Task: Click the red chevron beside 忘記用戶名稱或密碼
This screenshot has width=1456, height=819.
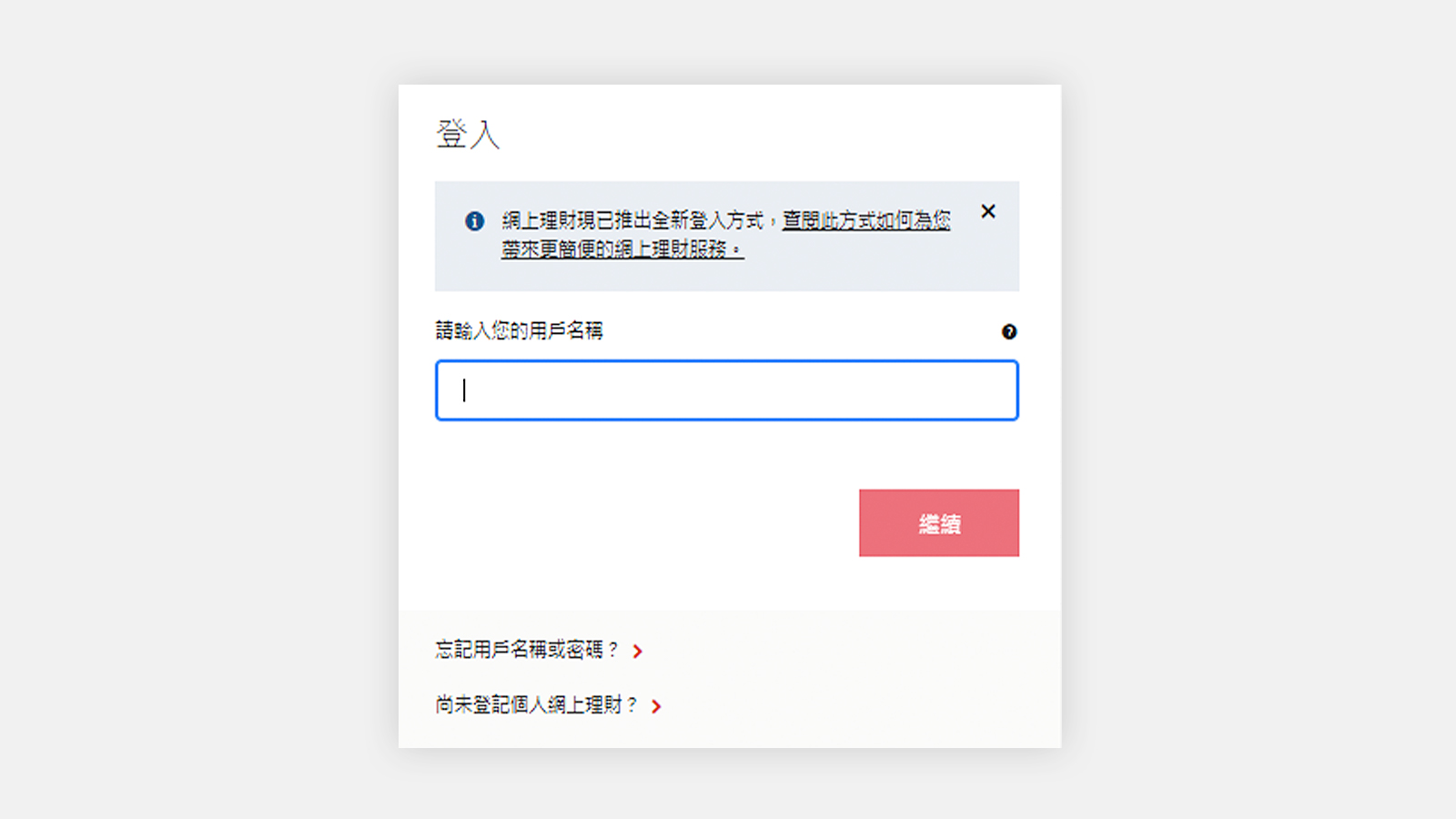Action: click(x=638, y=652)
